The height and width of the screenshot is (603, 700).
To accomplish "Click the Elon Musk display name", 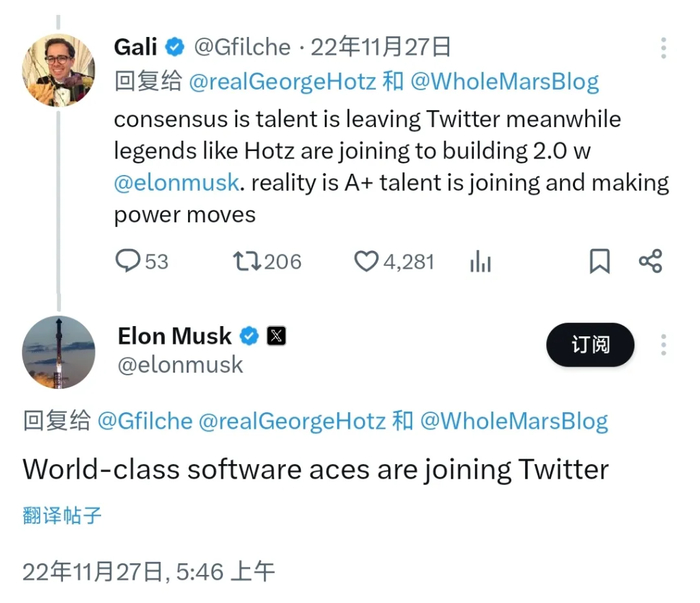I will pyautogui.click(x=175, y=335).
